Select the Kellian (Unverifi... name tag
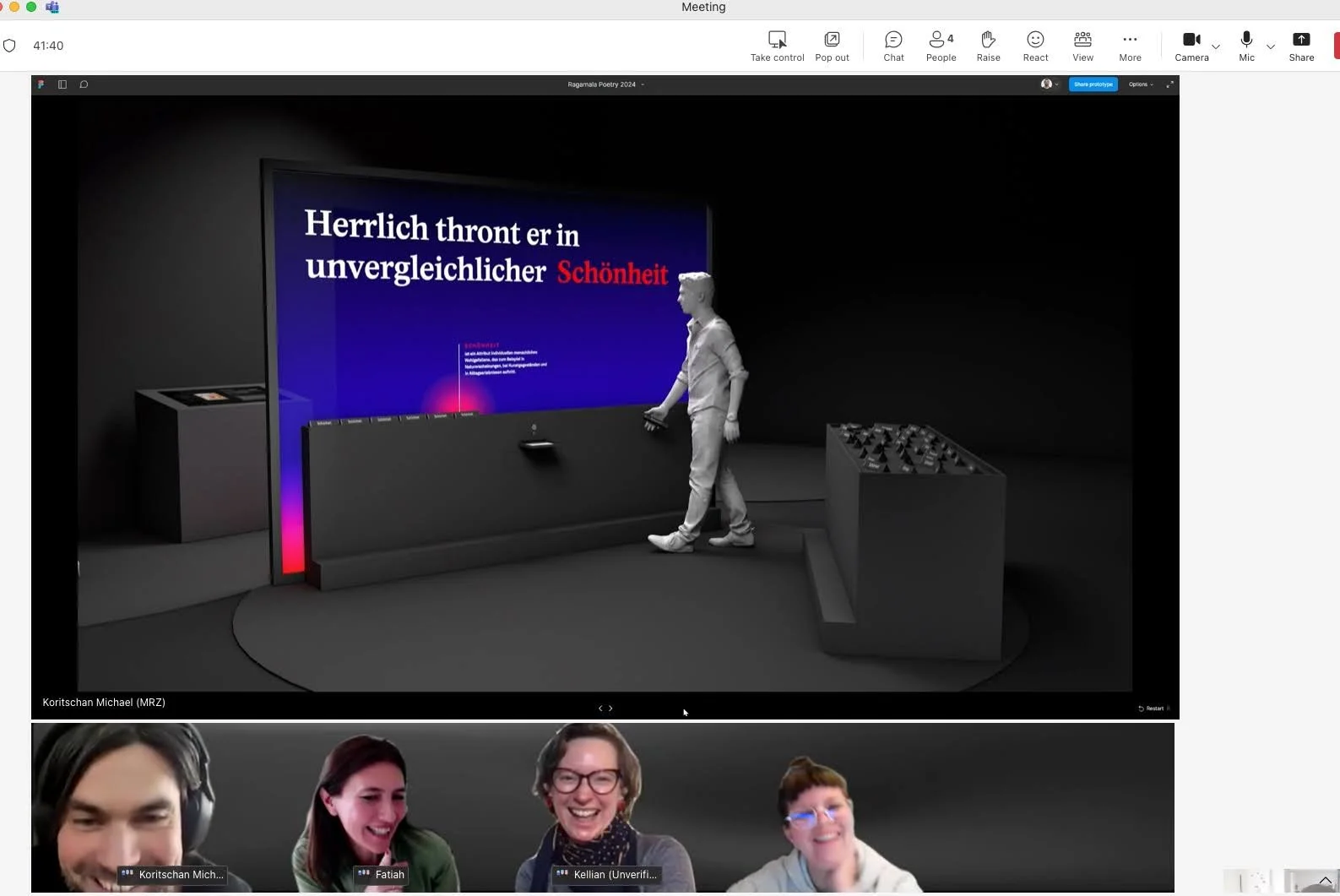This screenshot has height=896, width=1340. [606, 875]
